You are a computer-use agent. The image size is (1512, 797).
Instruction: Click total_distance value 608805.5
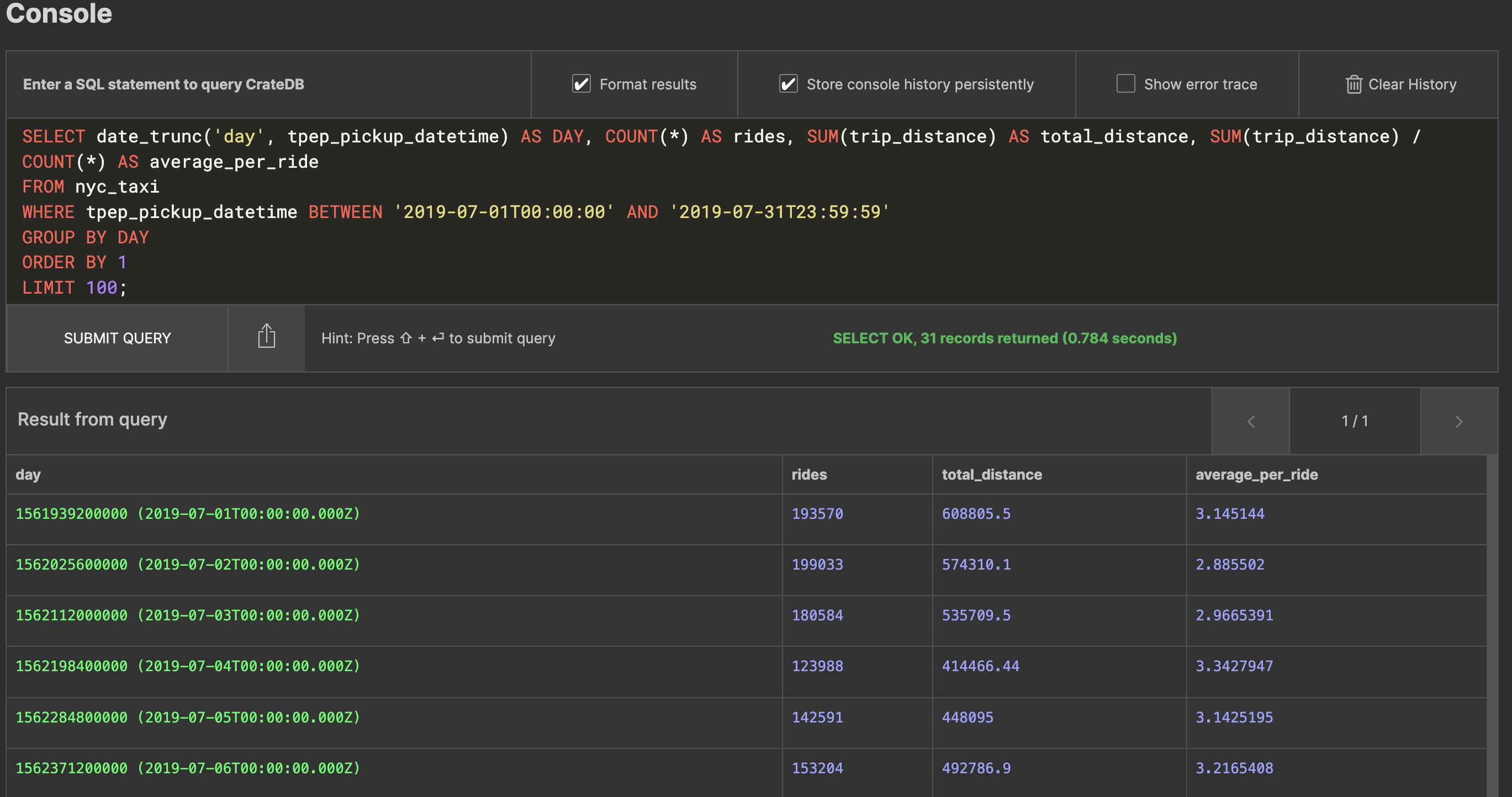click(x=976, y=514)
